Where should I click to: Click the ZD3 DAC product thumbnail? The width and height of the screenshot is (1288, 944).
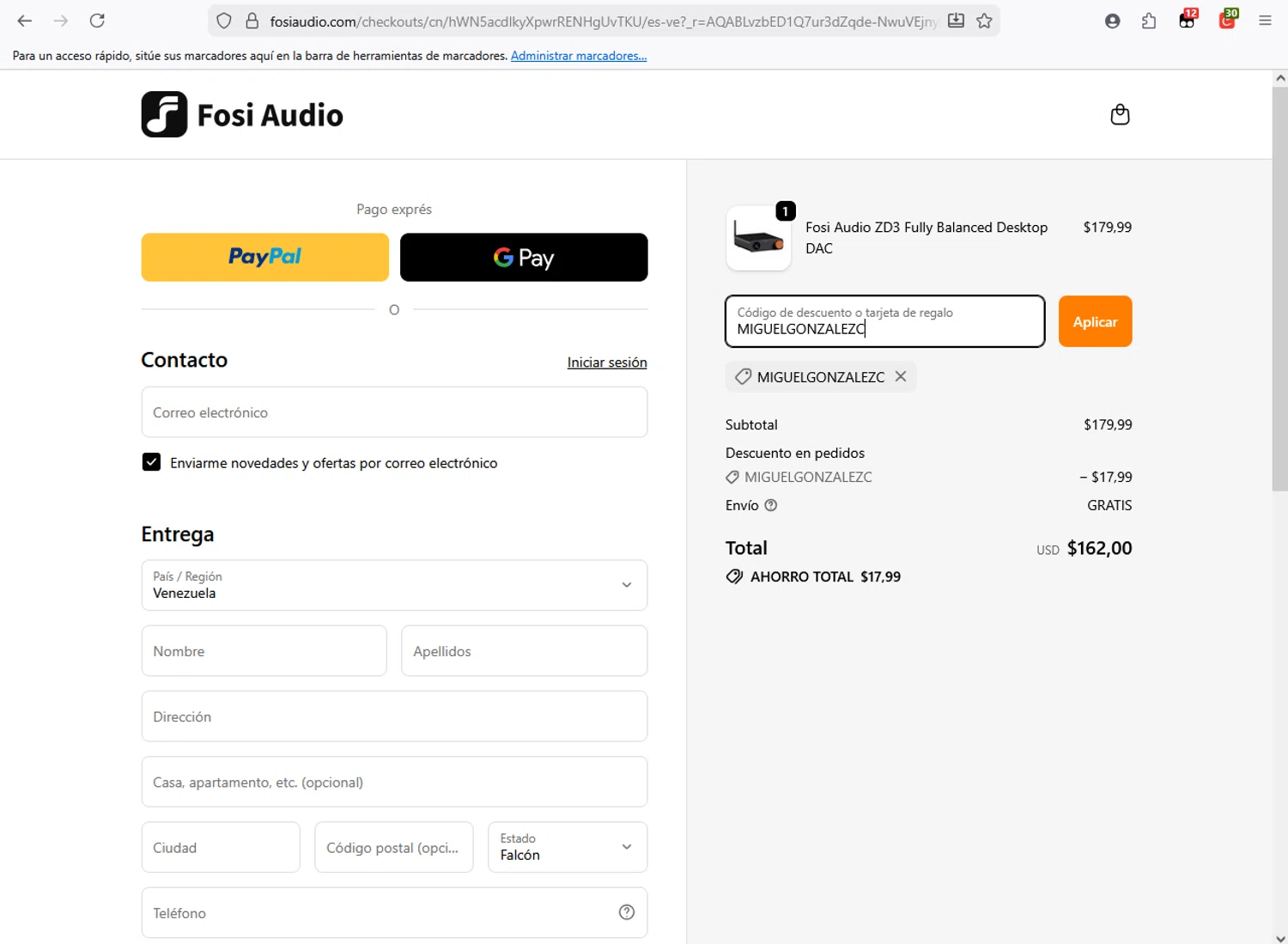pos(758,239)
